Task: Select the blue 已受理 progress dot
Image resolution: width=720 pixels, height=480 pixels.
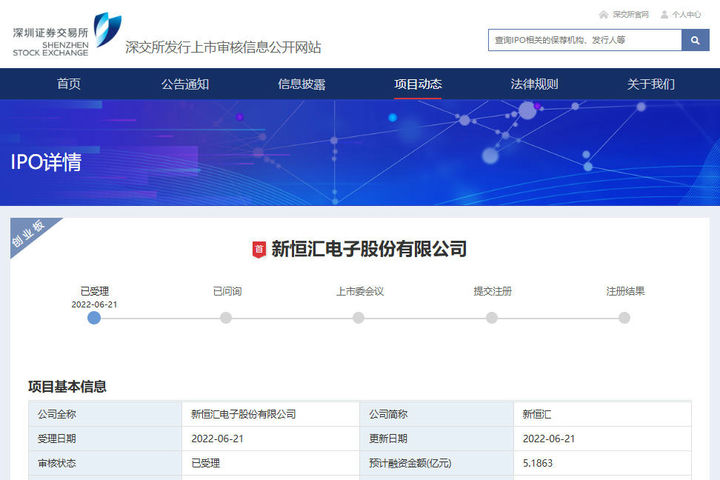Action: coord(94,318)
